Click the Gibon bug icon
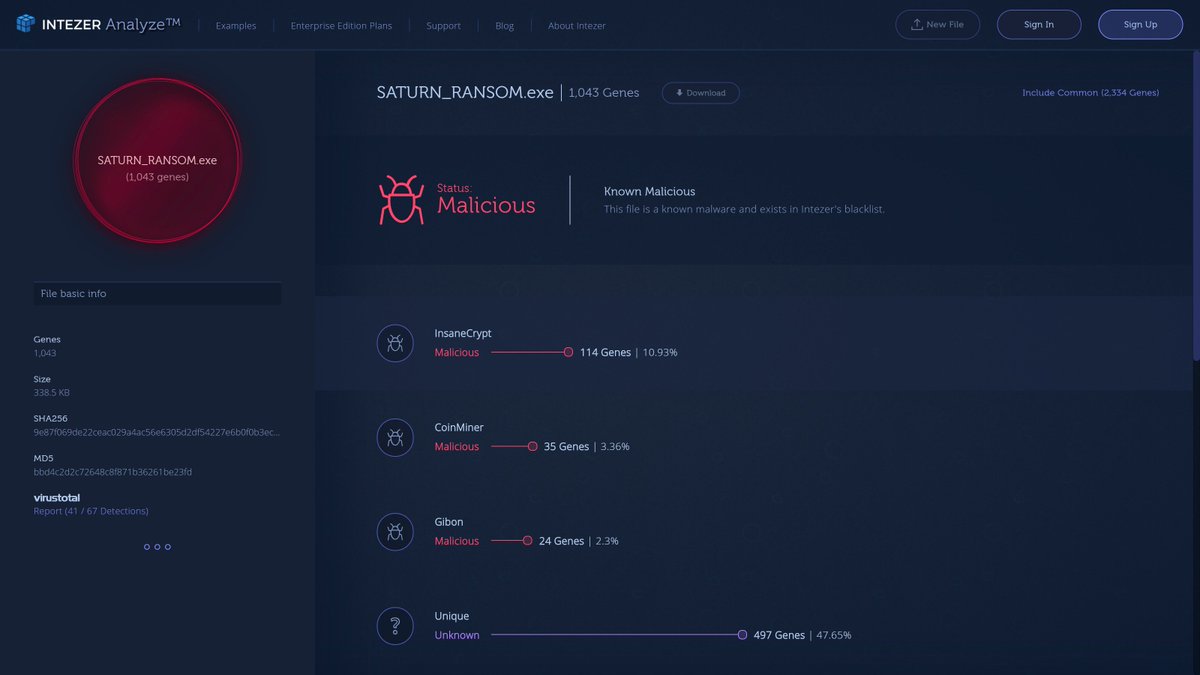This screenshot has height=675, width=1200. click(395, 532)
